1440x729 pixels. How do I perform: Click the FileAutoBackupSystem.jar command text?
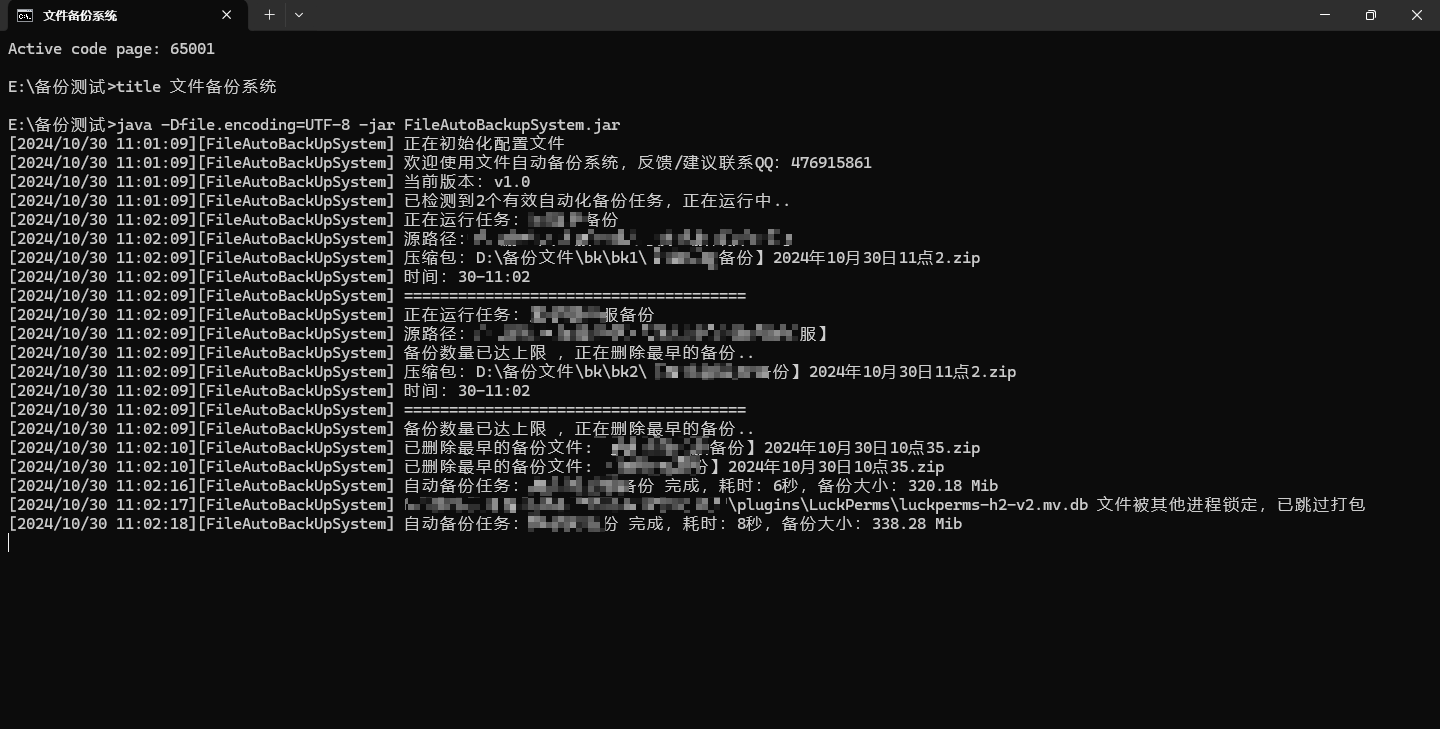[512, 125]
